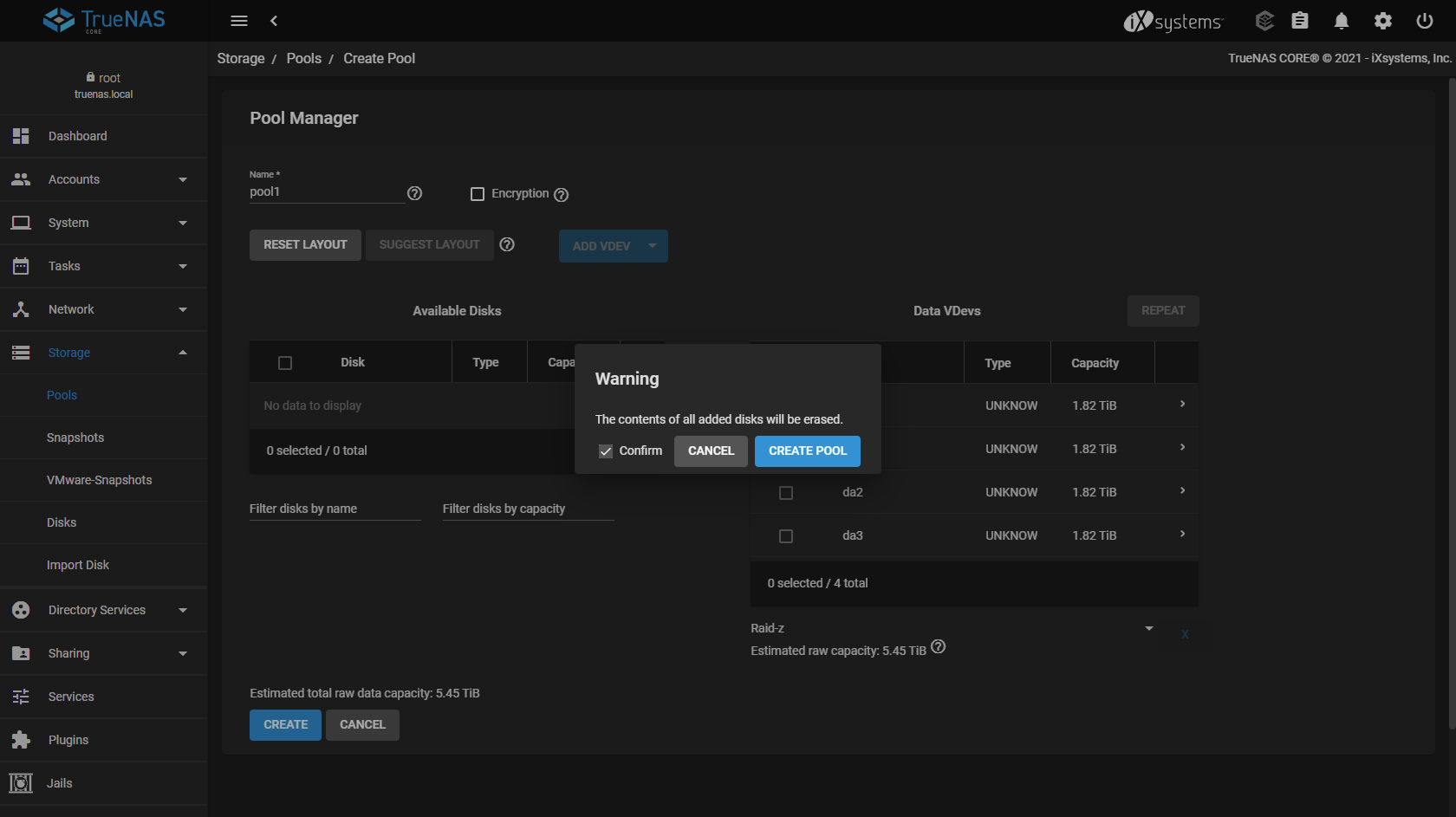Expand the Directory Services arrow
This screenshot has height=817, width=1456.
183,610
